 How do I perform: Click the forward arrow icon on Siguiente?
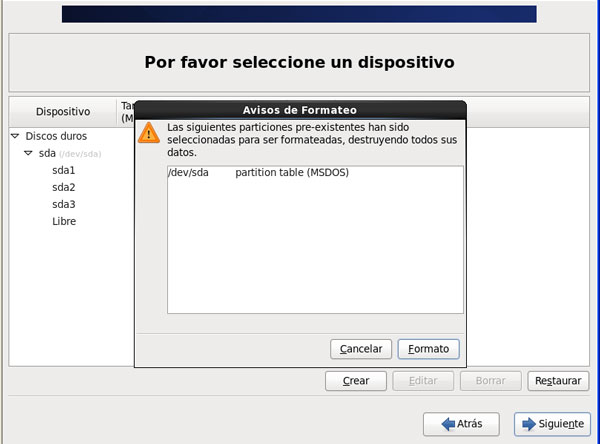click(x=529, y=424)
